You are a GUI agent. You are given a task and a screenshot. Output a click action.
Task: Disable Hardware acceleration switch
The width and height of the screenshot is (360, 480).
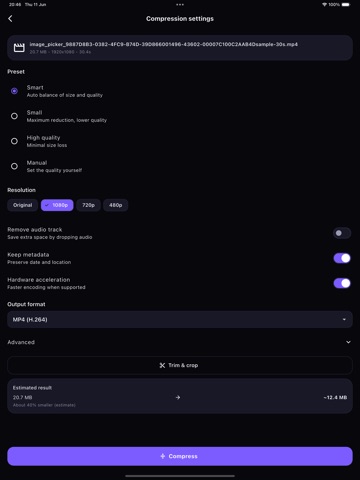(x=342, y=283)
